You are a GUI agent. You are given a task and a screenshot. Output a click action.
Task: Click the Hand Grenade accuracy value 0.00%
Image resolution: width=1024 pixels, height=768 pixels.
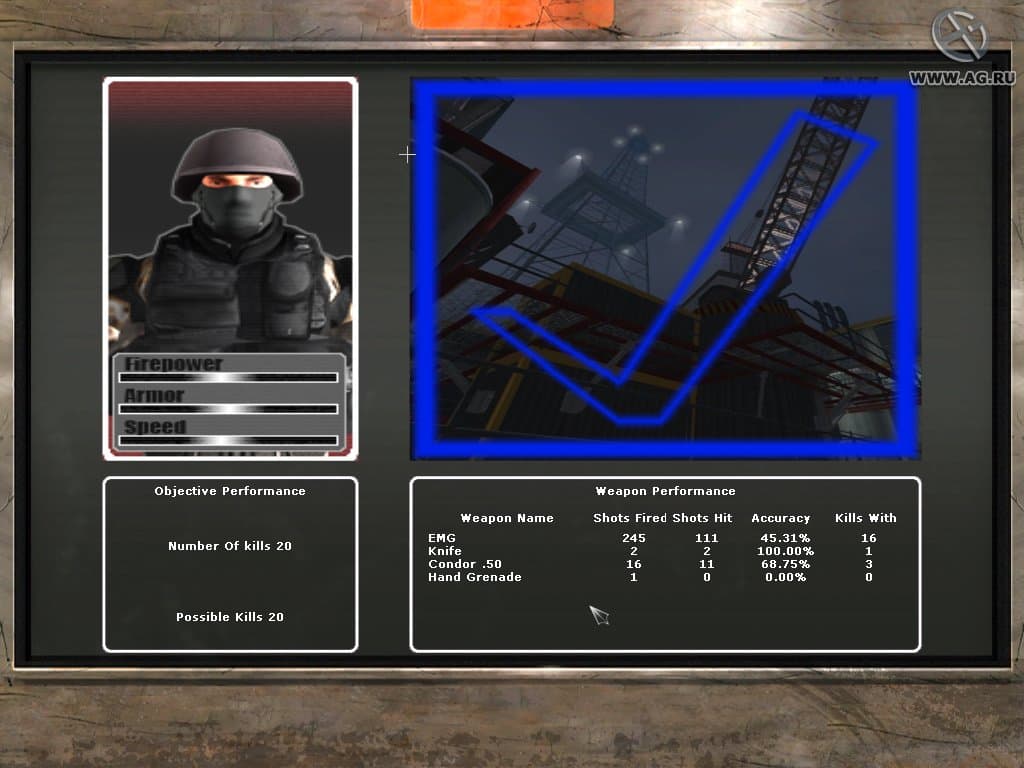click(x=785, y=577)
